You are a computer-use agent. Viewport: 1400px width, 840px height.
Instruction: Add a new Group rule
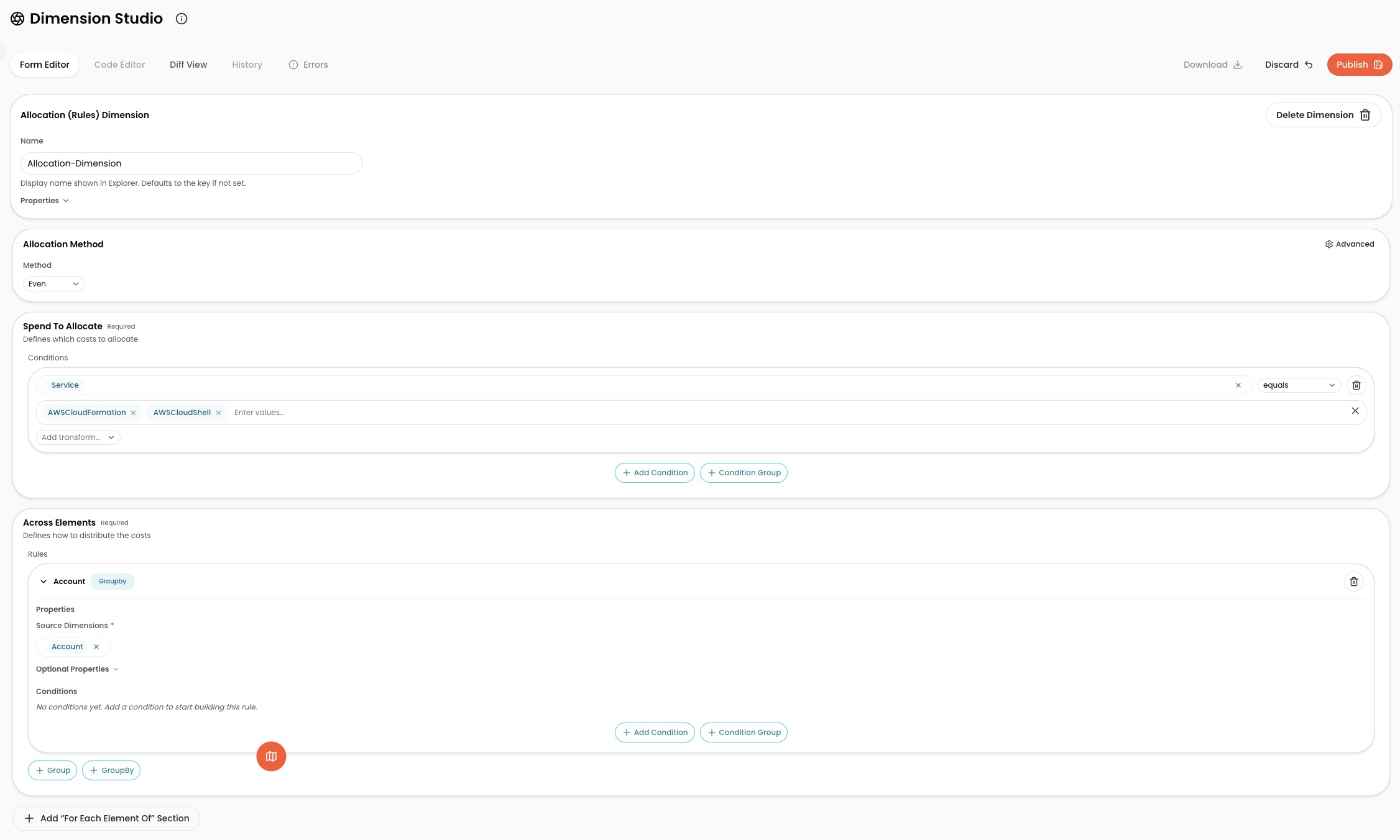tap(52, 770)
